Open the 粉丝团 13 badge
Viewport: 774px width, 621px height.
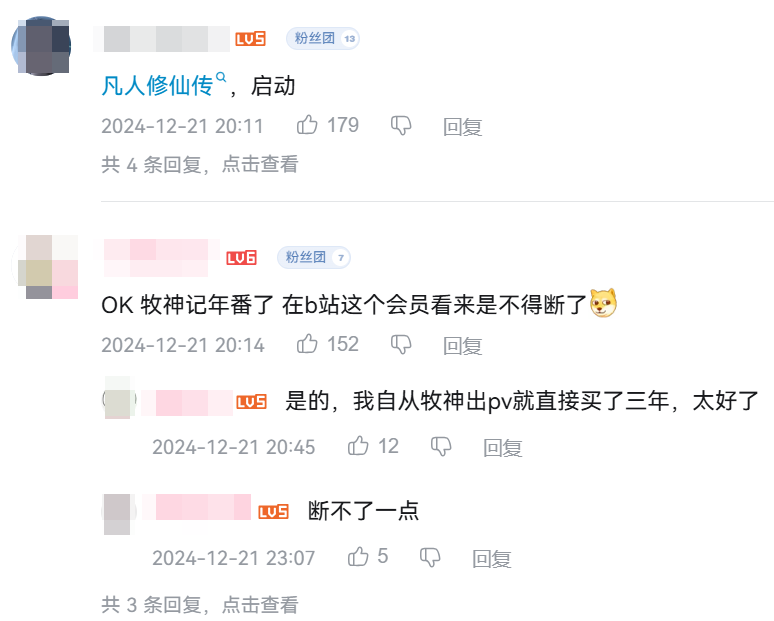coord(323,39)
